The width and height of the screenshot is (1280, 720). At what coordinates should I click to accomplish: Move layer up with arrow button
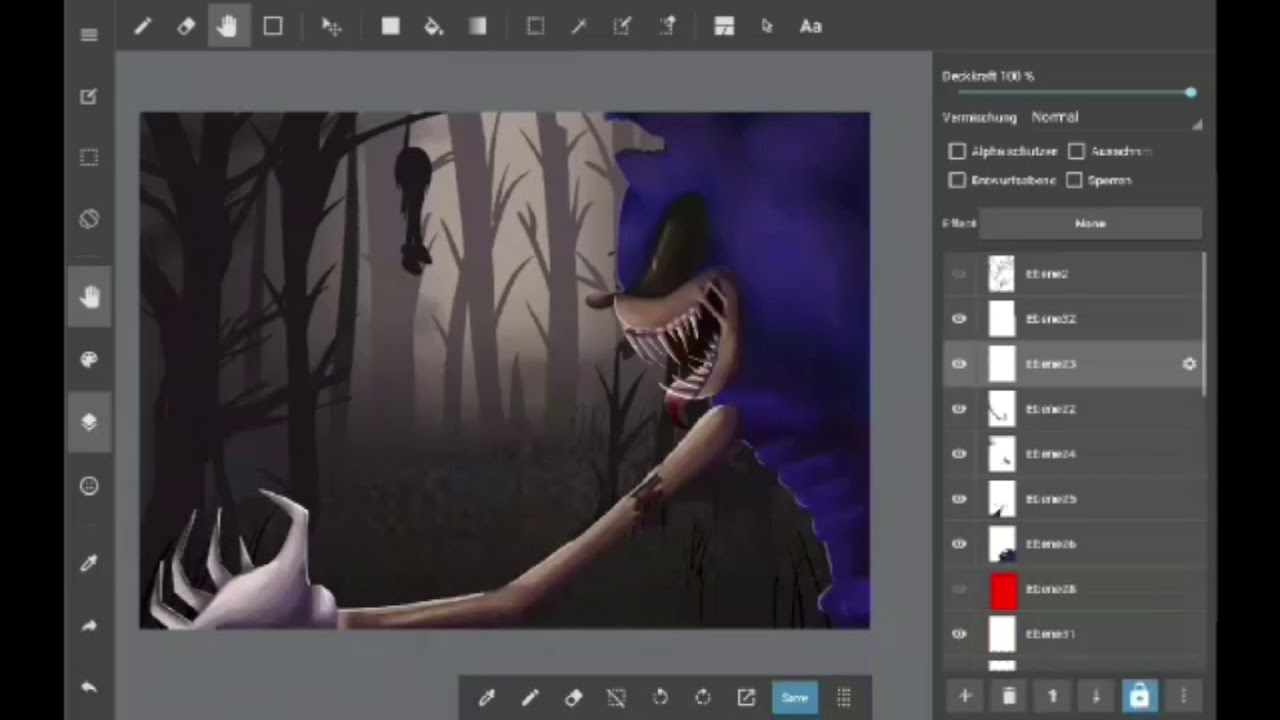pos(1052,696)
